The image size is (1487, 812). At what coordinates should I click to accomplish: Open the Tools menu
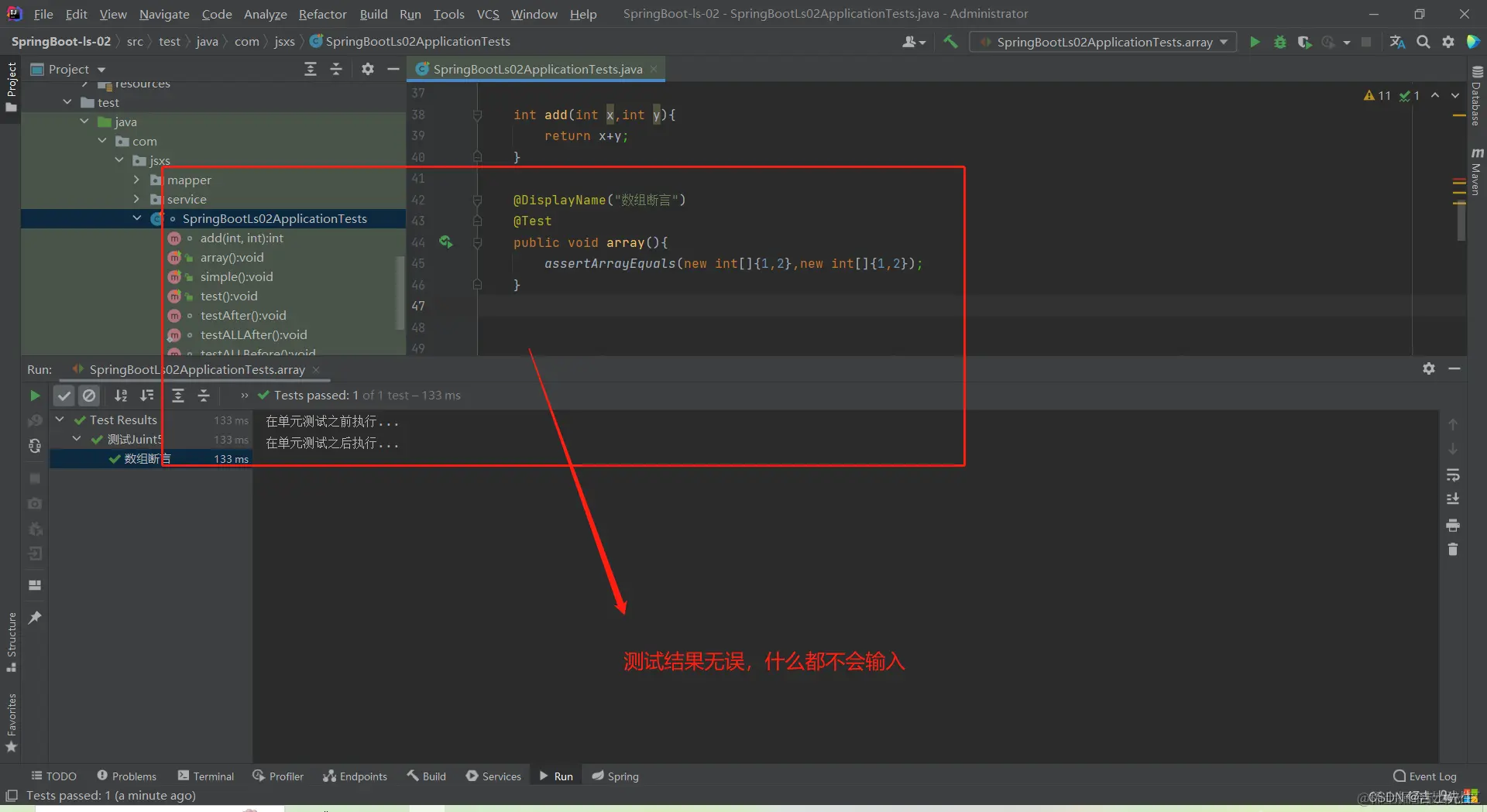pos(448,14)
